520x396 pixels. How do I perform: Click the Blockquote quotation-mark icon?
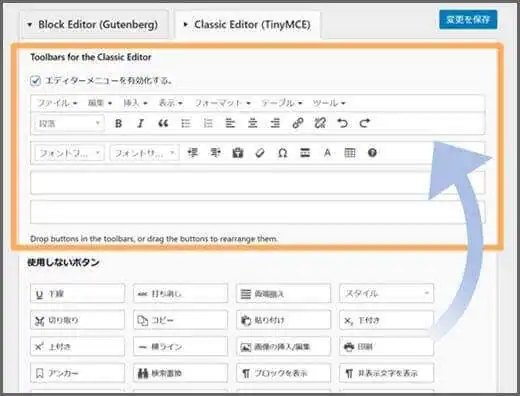pos(163,124)
